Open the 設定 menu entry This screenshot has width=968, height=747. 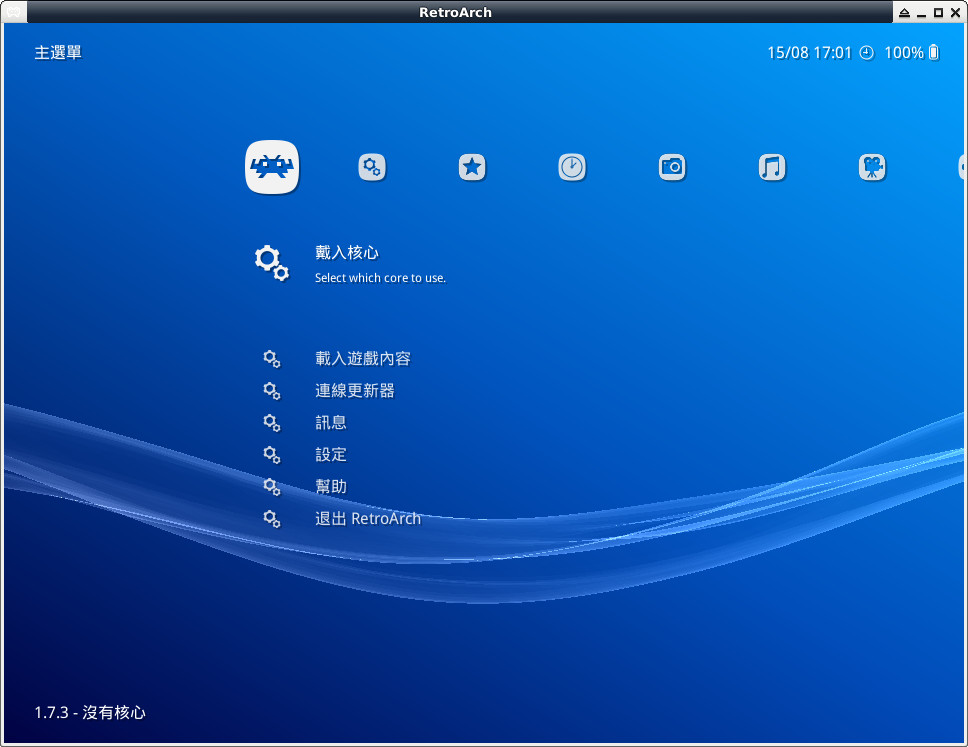point(330,455)
